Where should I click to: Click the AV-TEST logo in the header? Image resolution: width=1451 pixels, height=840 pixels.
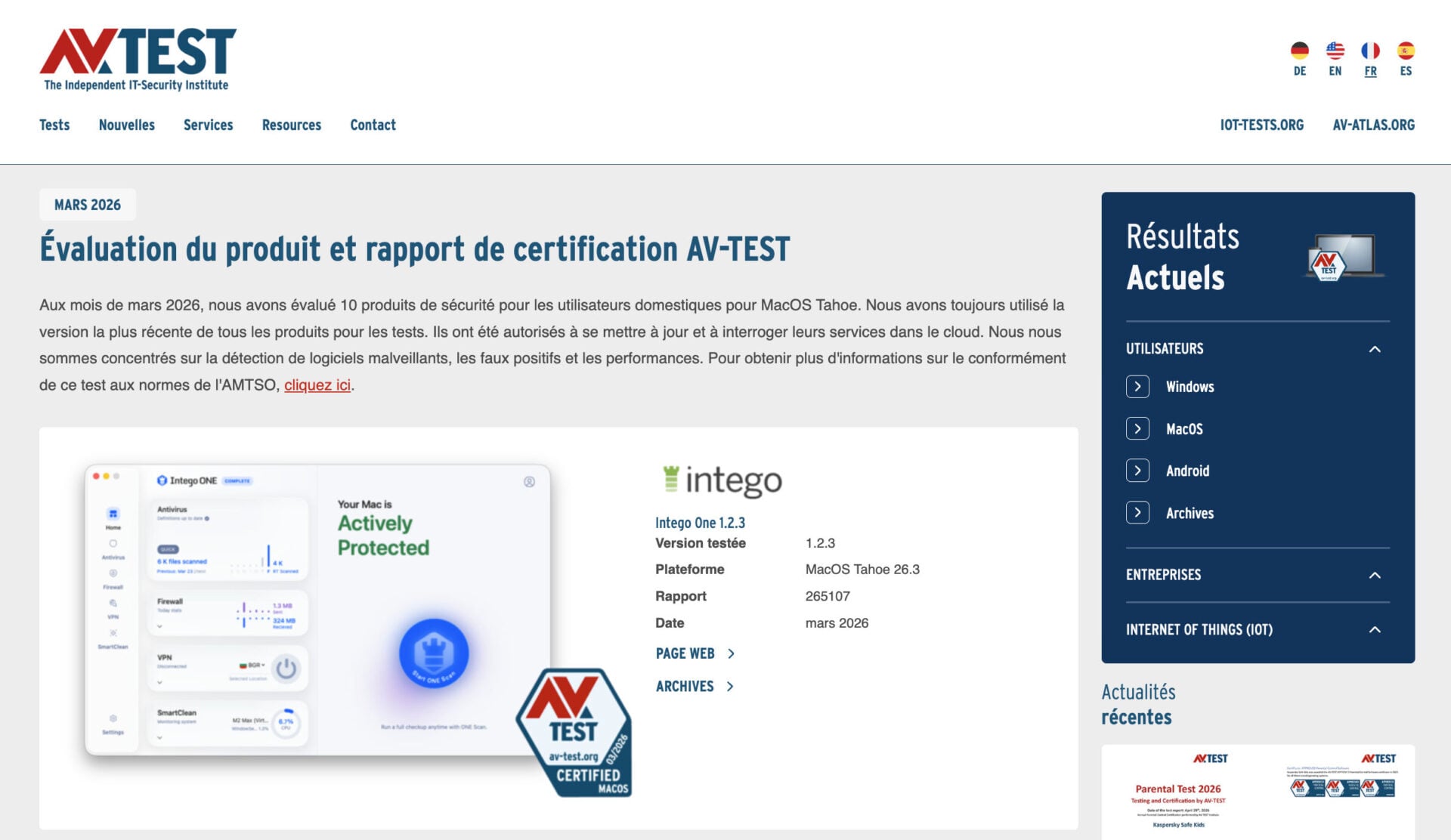point(138,60)
